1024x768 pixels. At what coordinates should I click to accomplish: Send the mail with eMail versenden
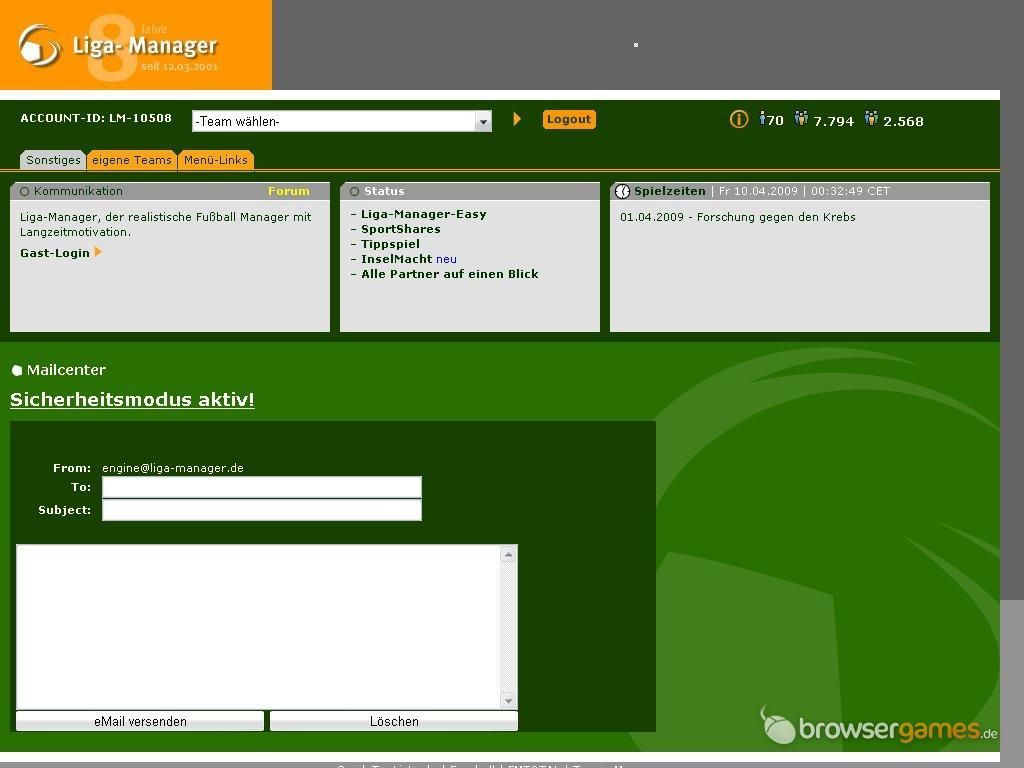coord(140,721)
